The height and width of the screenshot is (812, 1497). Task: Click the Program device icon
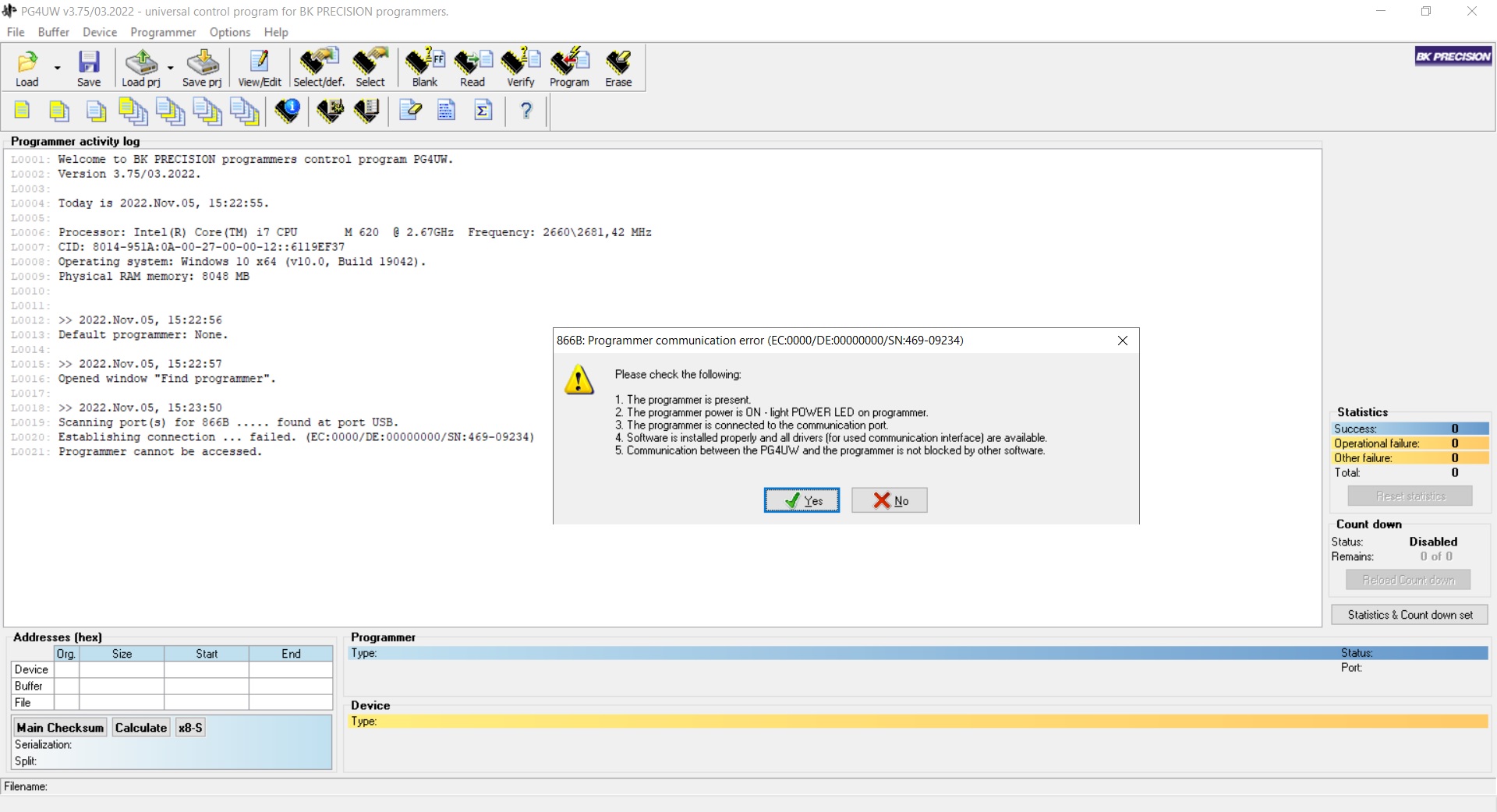coord(569,68)
